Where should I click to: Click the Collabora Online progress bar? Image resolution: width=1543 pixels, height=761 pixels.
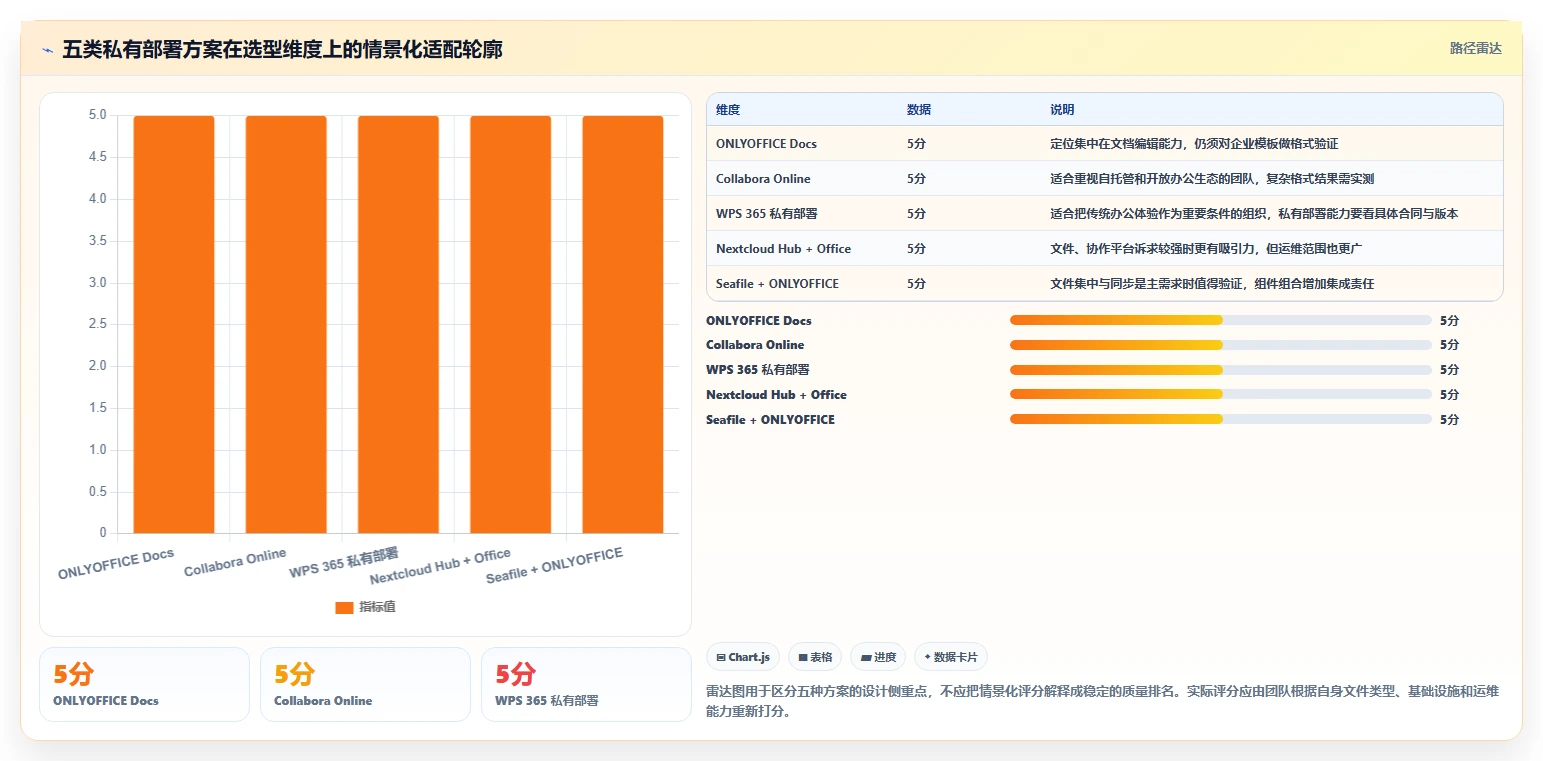tap(1221, 345)
